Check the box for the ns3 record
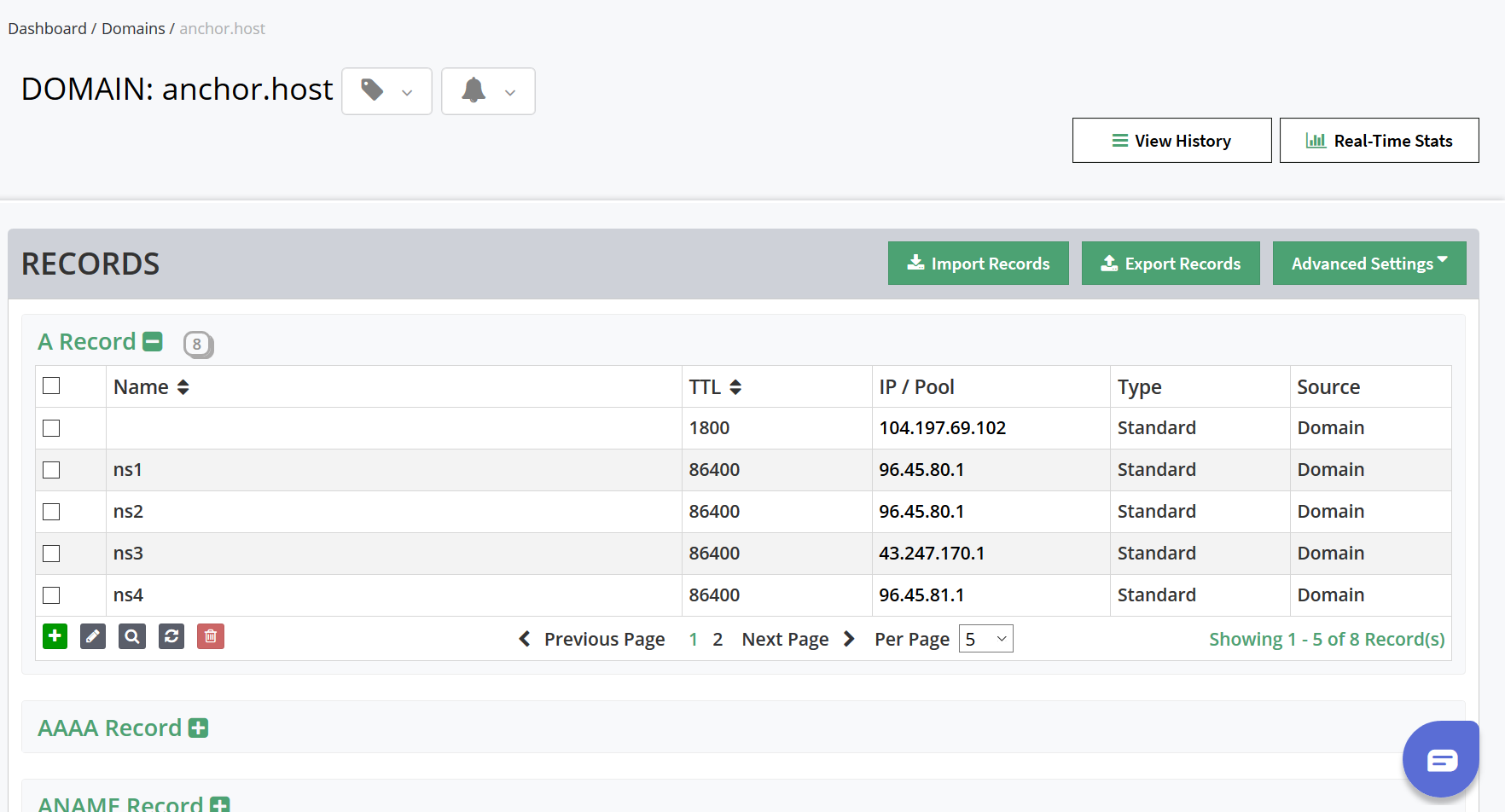The width and height of the screenshot is (1505, 812). [51, 554]
